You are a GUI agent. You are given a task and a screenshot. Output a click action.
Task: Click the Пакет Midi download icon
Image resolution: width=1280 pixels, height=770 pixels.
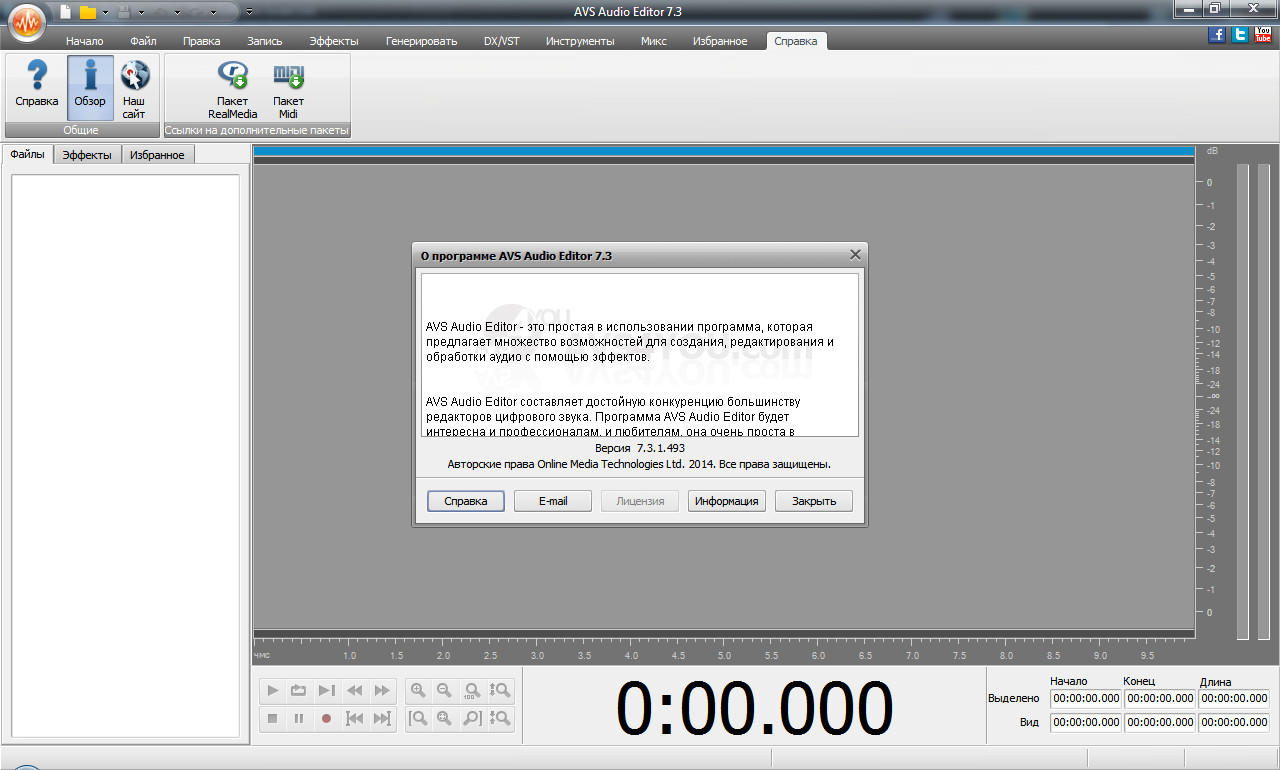pos(288,88)
